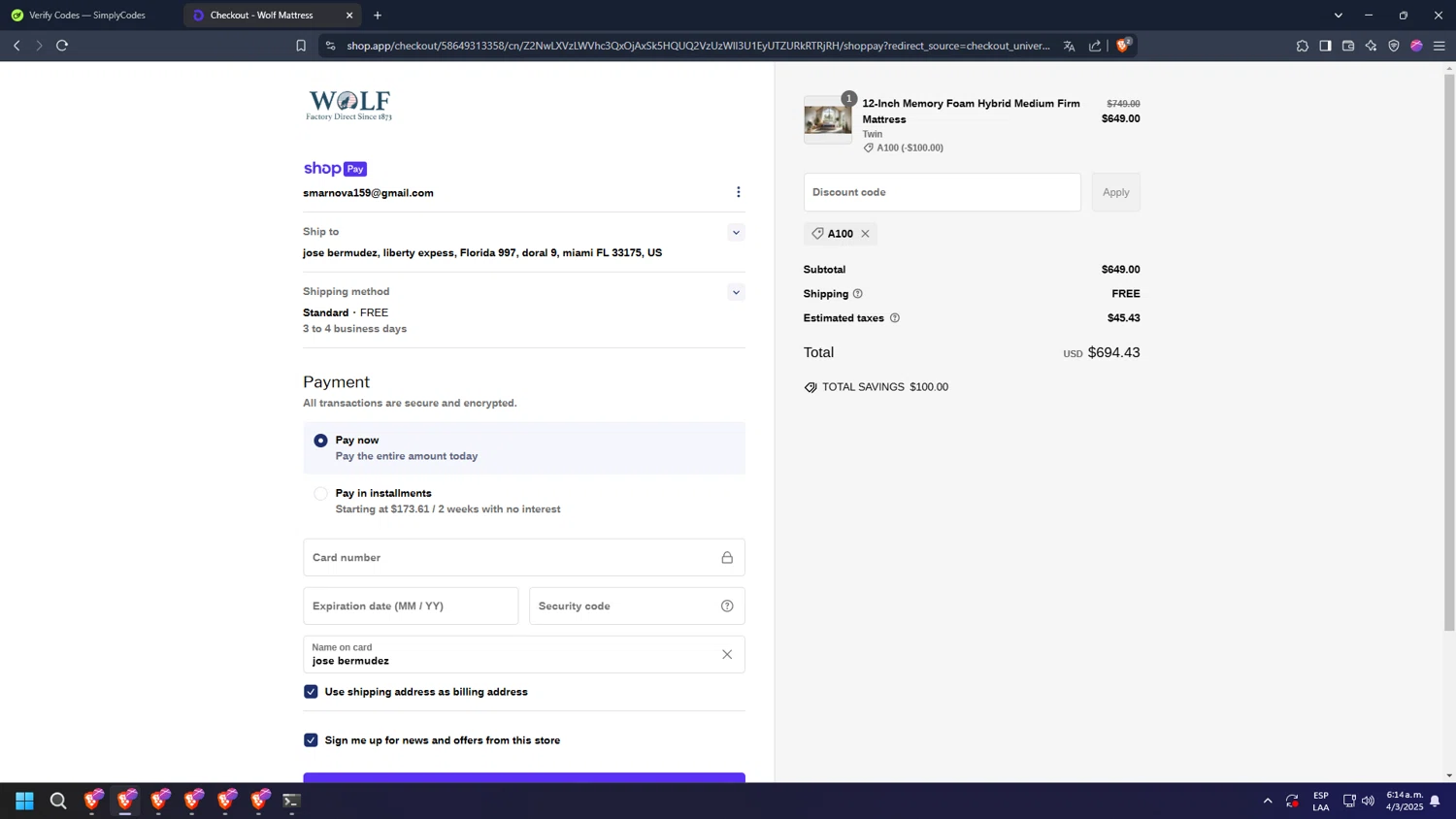Screen dimensions: 1456x819
Task: Open Windows taskbar search
Action: (58, 802)
